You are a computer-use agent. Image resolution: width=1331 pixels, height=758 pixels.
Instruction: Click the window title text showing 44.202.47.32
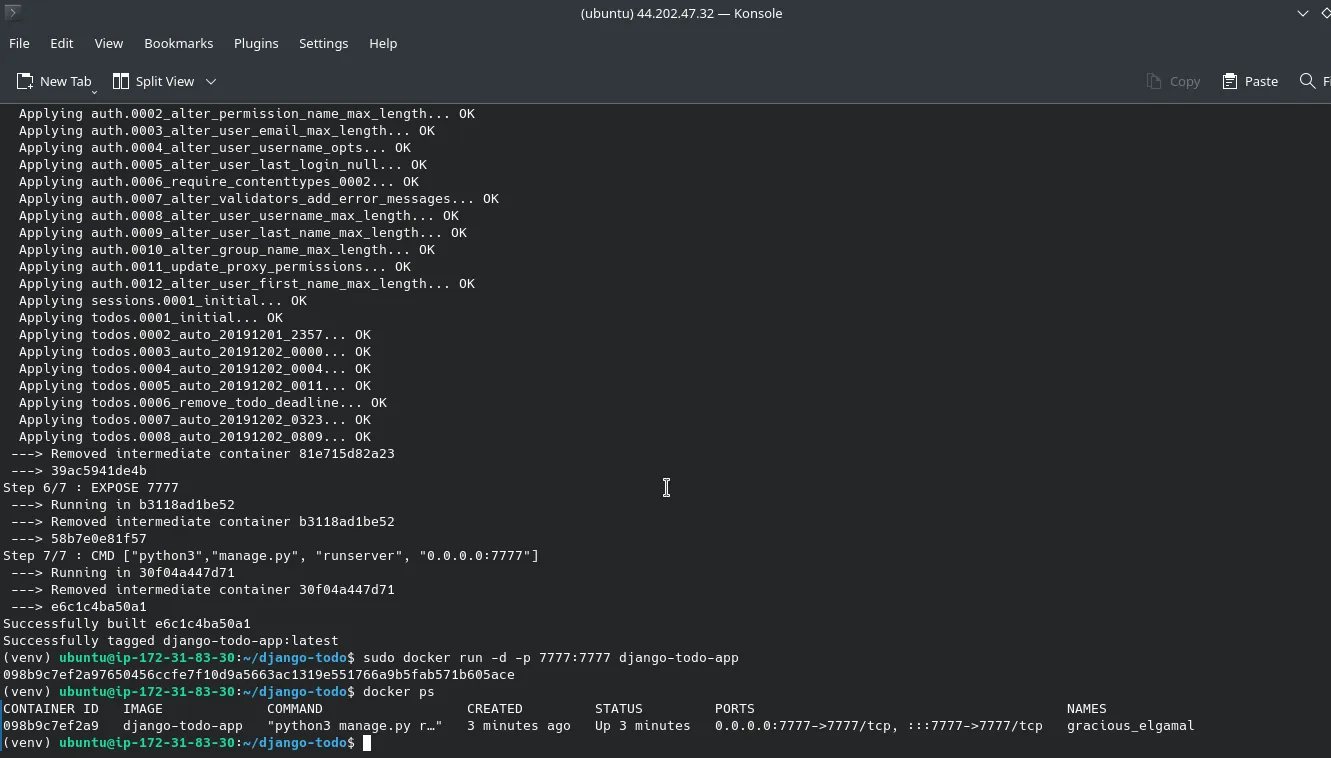click(x=681, y=13)
